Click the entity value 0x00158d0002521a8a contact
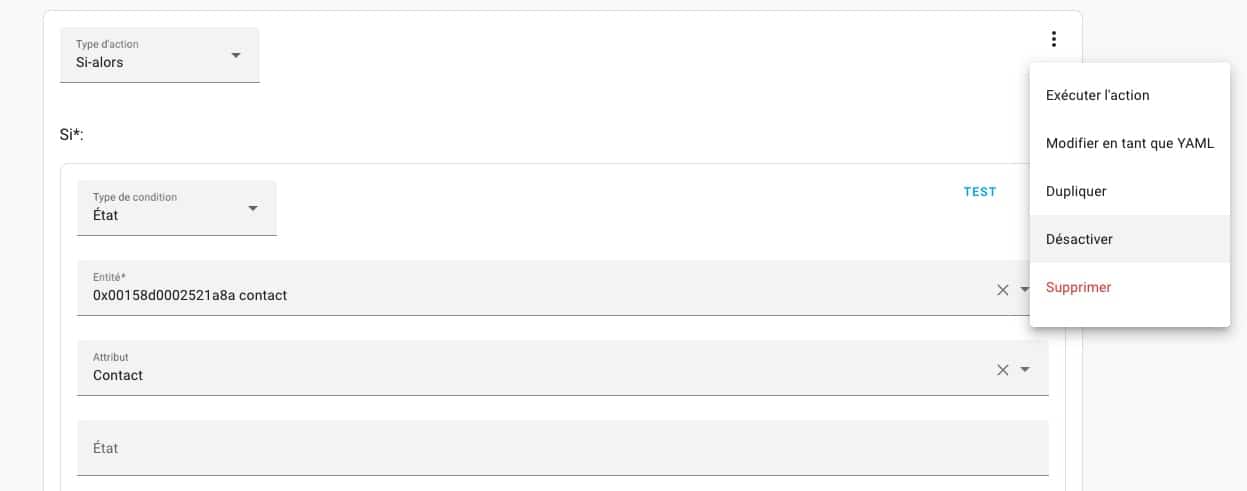The height and width of the screenshot is (491, 1247). [x=190, y=295]
